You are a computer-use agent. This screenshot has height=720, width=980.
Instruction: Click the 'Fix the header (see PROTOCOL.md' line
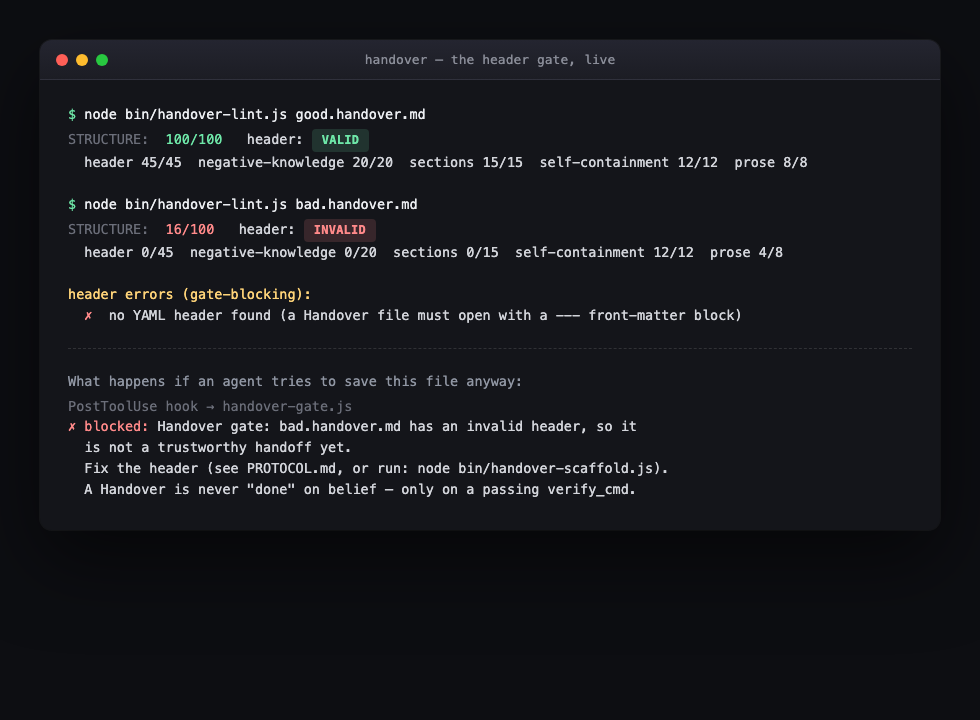pyautogui.click(x=376, y=469)
